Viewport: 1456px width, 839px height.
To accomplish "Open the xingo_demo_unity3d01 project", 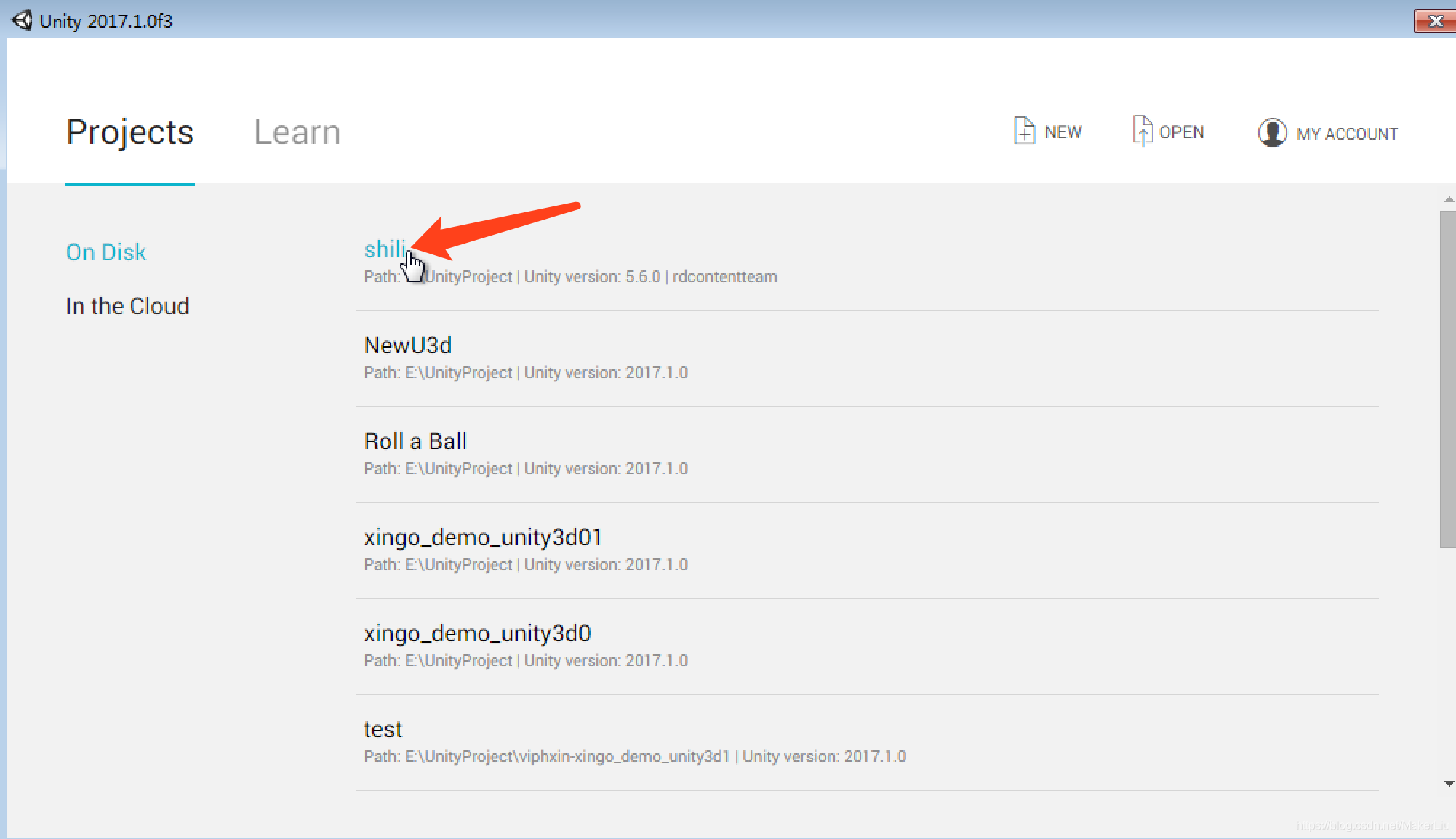I will click(483, 537).
